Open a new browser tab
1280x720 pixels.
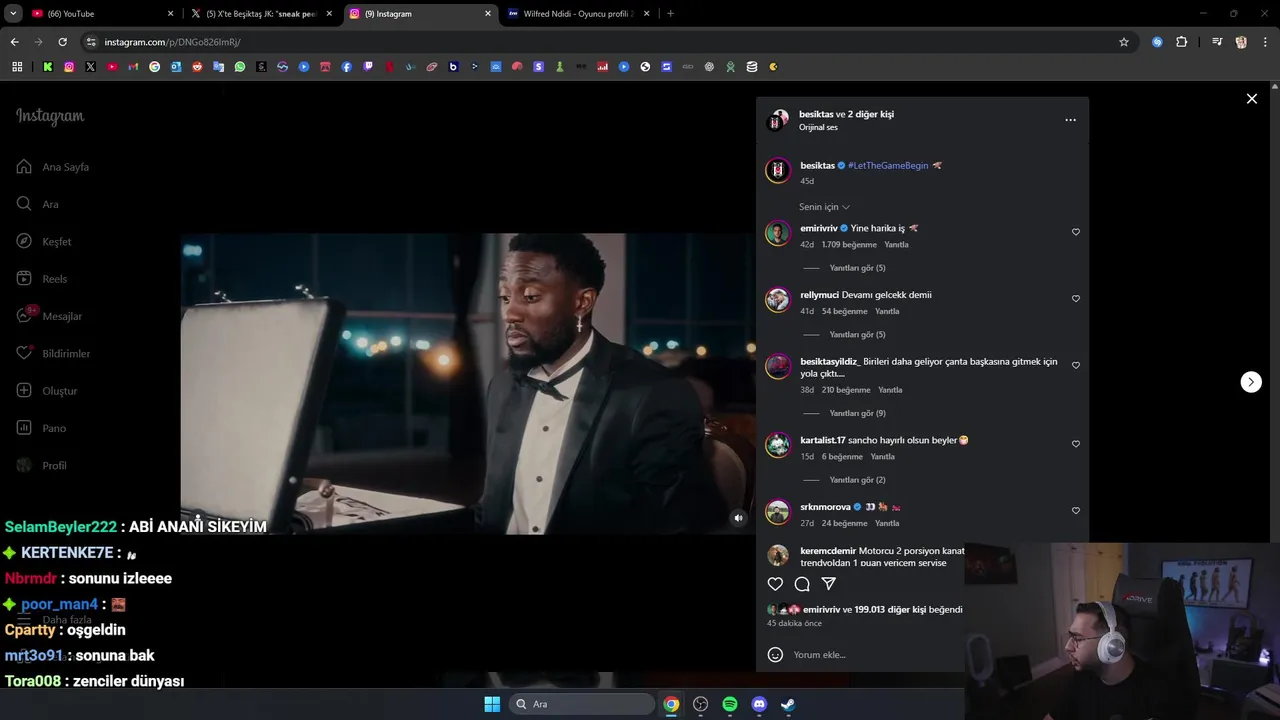670,14
